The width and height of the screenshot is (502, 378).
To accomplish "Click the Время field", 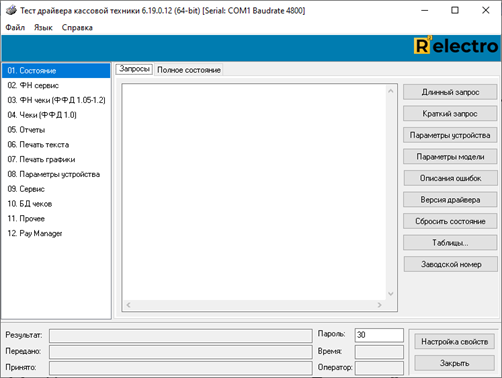I will 379,352.
